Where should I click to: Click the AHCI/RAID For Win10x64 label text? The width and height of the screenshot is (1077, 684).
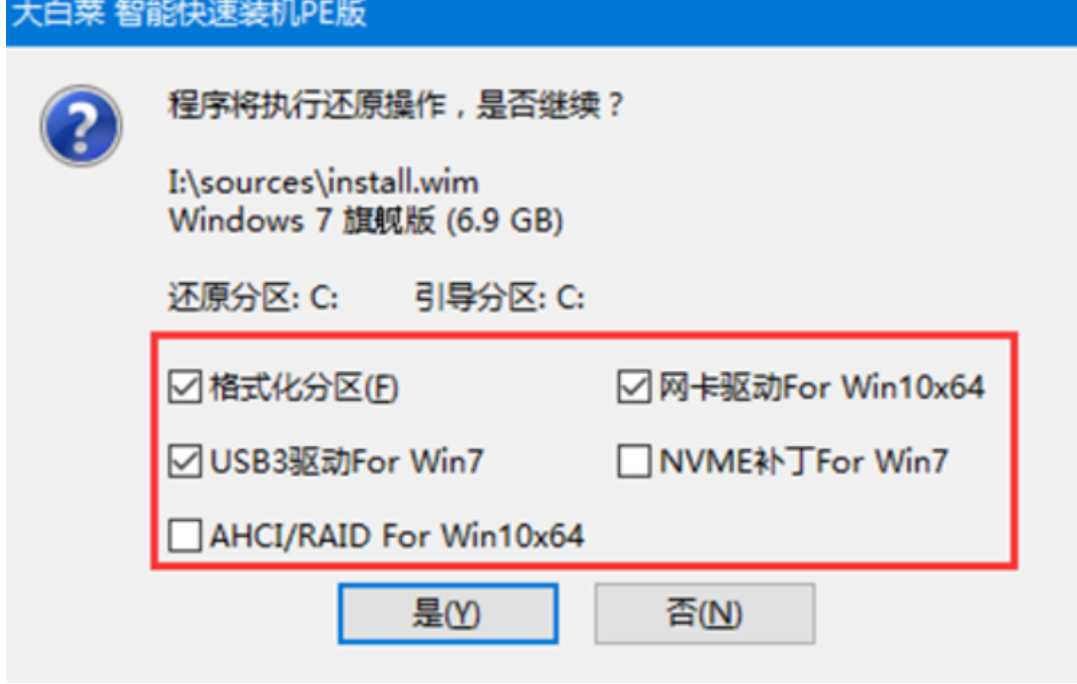pyautogui.click(x=397, y=536)
